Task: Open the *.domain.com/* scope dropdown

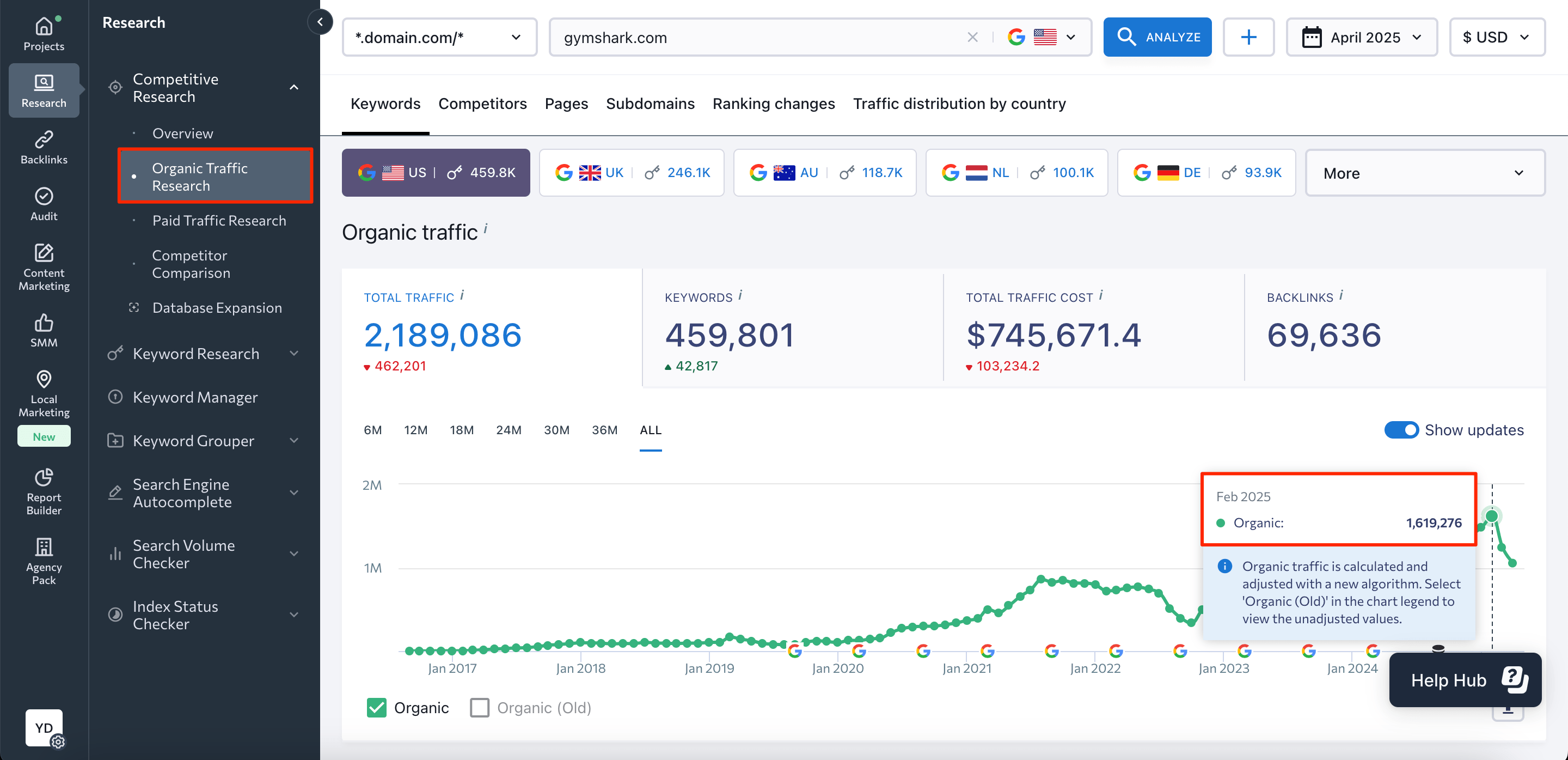Action: click(x=439, y=37)
